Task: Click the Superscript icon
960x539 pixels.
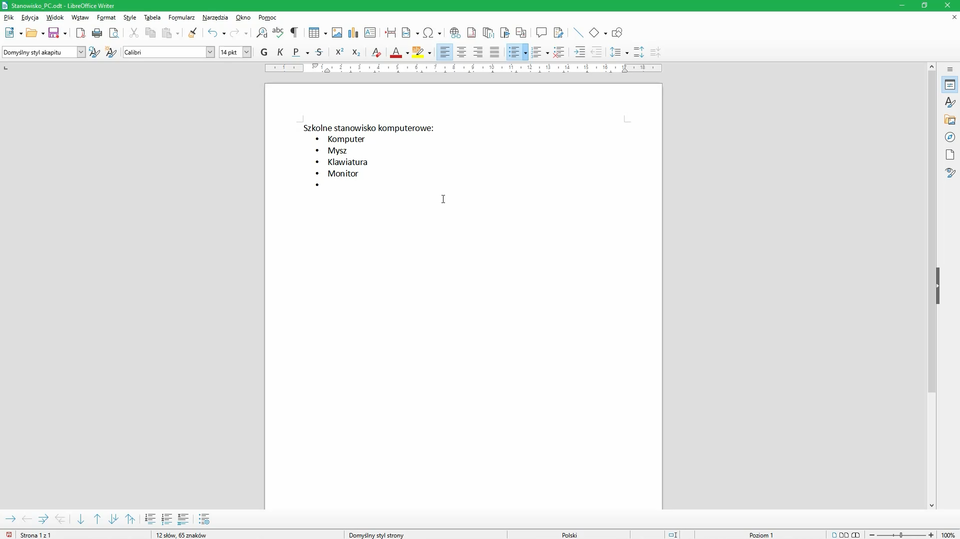Action: [340, 52]
